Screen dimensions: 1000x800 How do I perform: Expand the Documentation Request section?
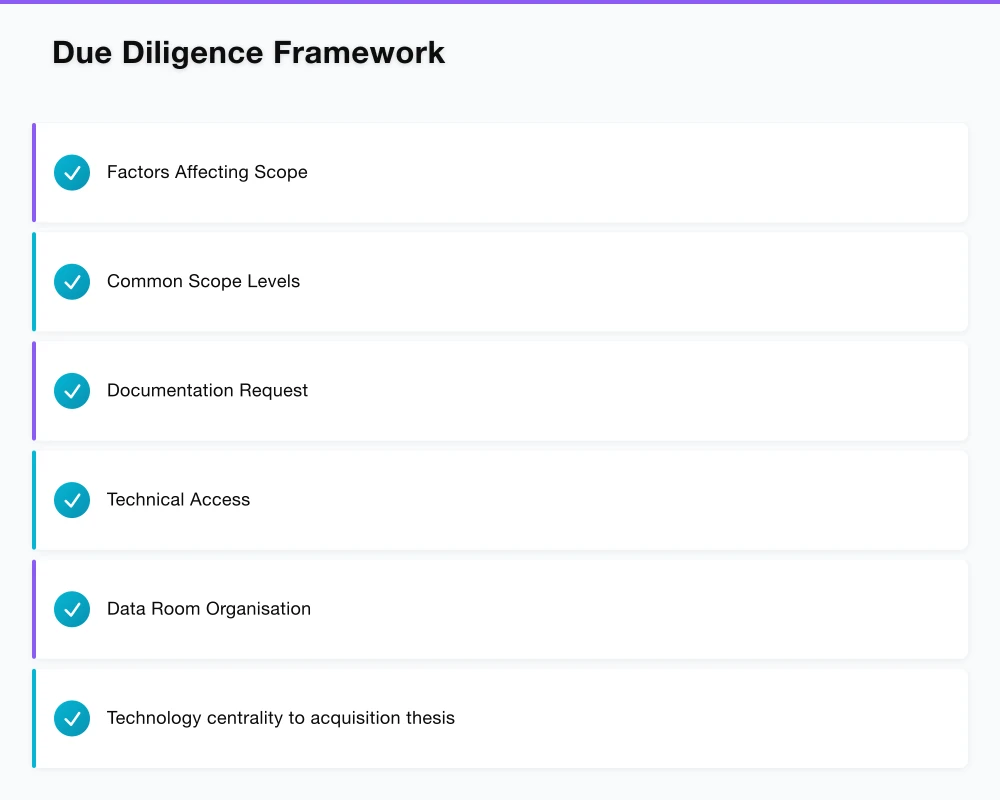pyautogui.click(x=500, y=390)
